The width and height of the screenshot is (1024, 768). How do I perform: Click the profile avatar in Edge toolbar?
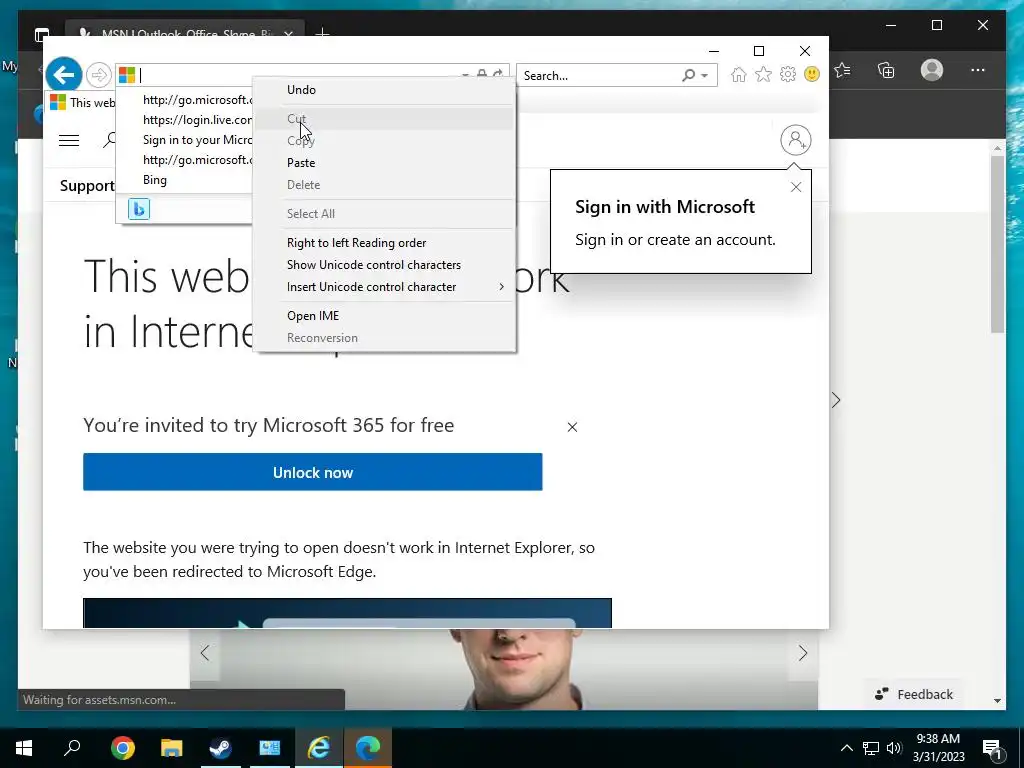click(932, 70)
